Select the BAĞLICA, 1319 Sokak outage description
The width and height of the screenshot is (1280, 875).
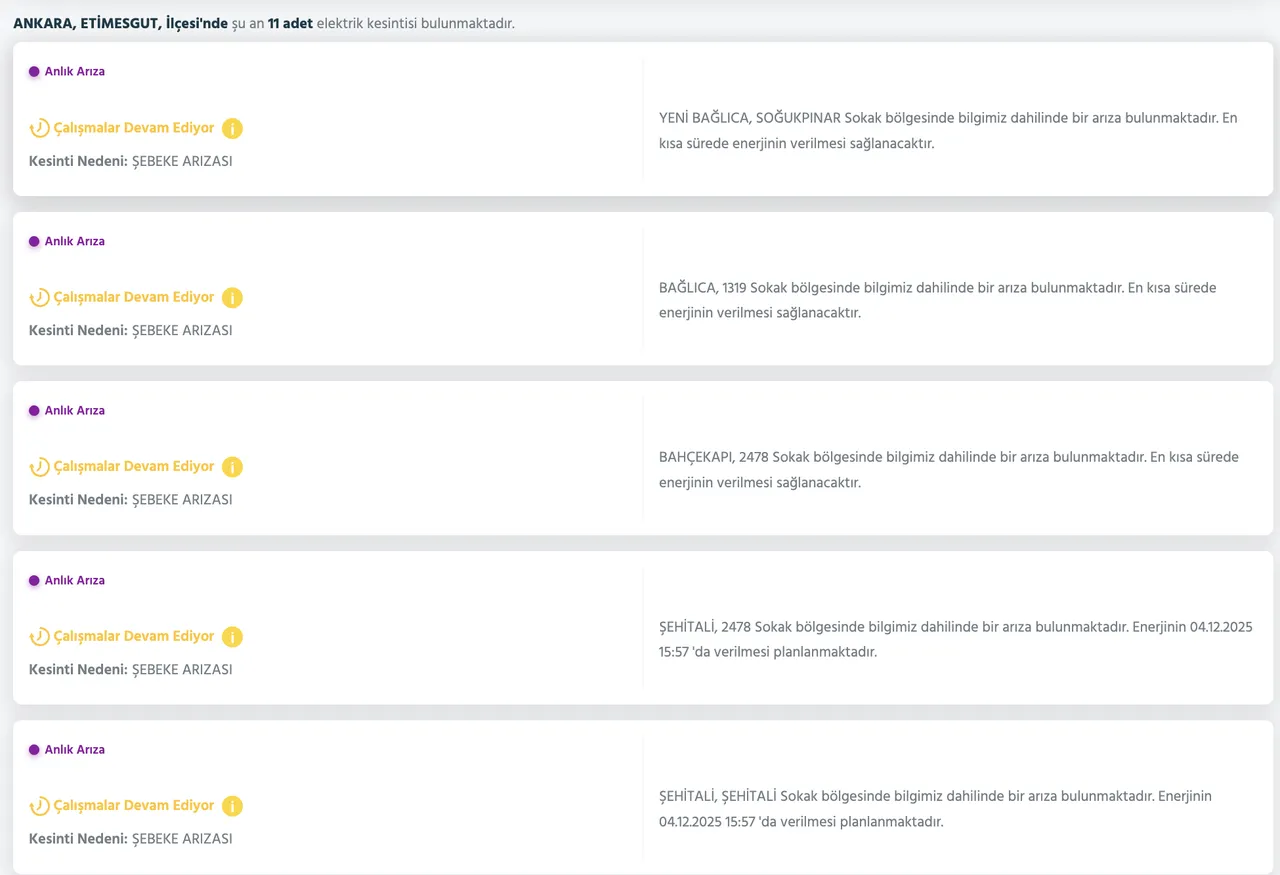pyautogui.click(x=937, y=300)
